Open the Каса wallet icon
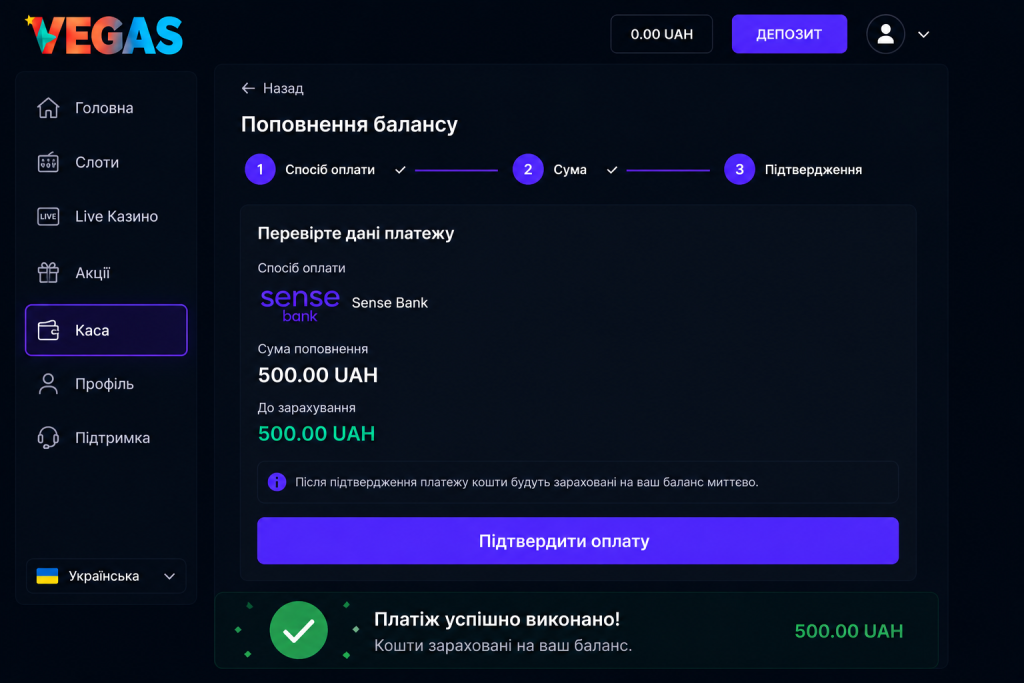This screenshot has width=1024, height=683. pyautogui.click(x=48, y=330)
